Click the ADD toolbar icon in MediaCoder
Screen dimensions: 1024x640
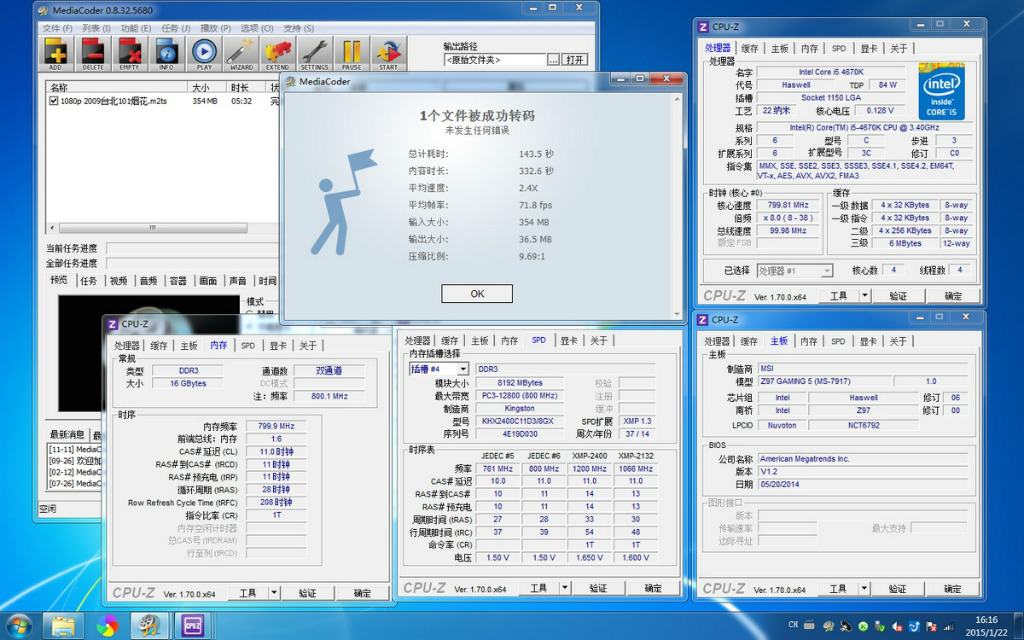[56, 54]
